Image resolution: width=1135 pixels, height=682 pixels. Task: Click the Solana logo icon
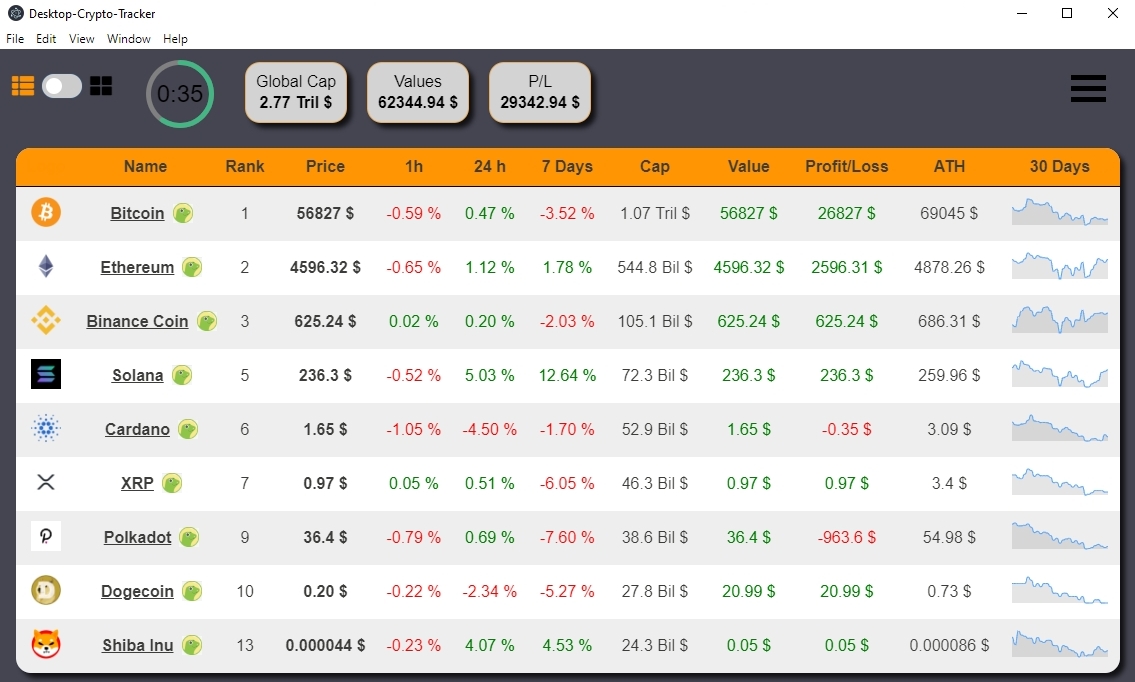click(46, 374)
